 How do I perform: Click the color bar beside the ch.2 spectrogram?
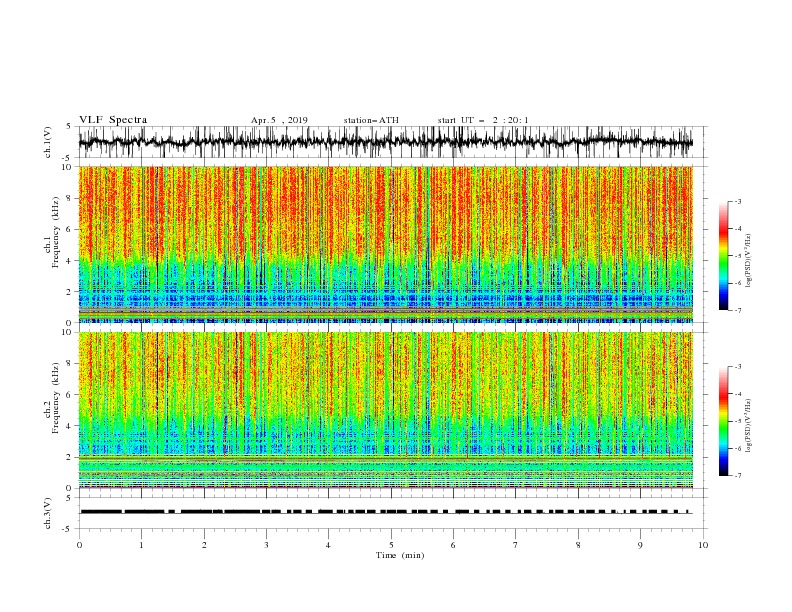723,421
